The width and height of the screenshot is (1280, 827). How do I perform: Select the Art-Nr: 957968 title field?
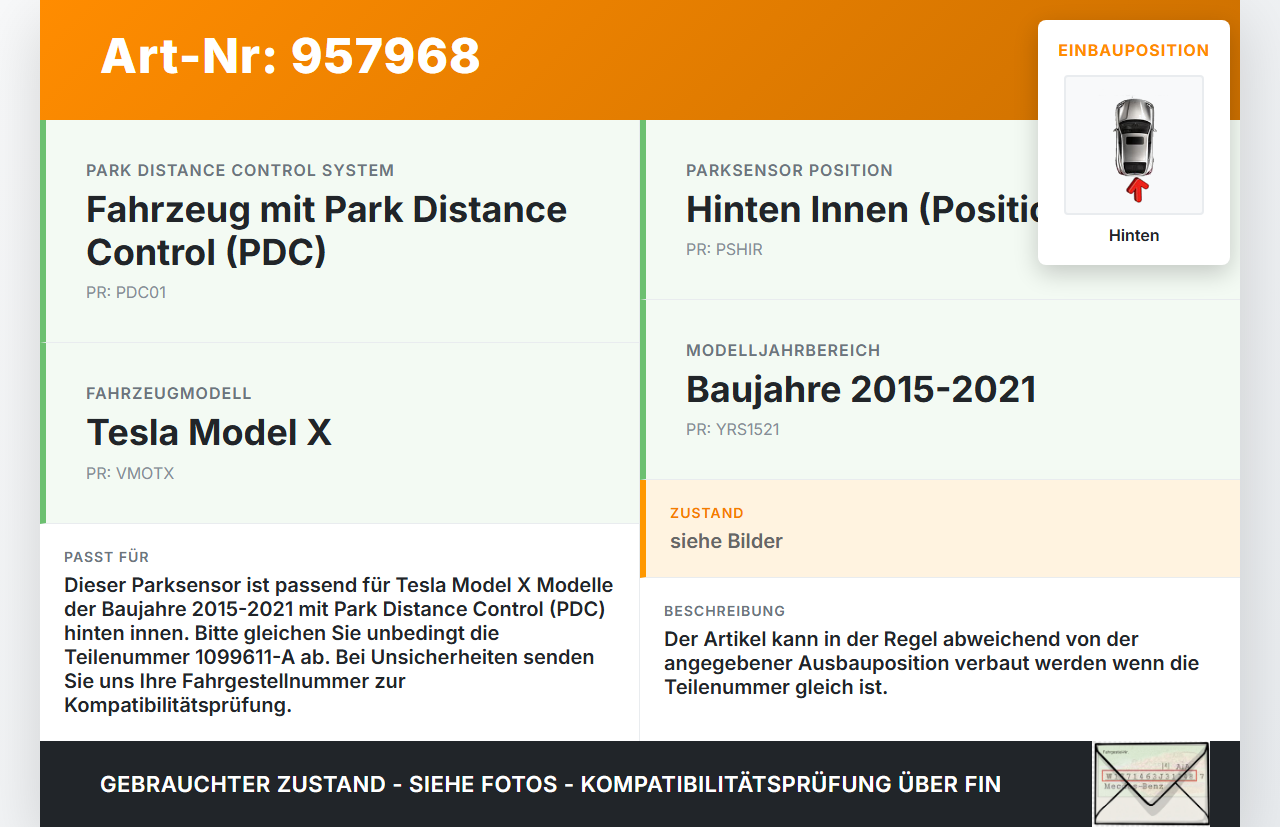click(x=289, y=57)
